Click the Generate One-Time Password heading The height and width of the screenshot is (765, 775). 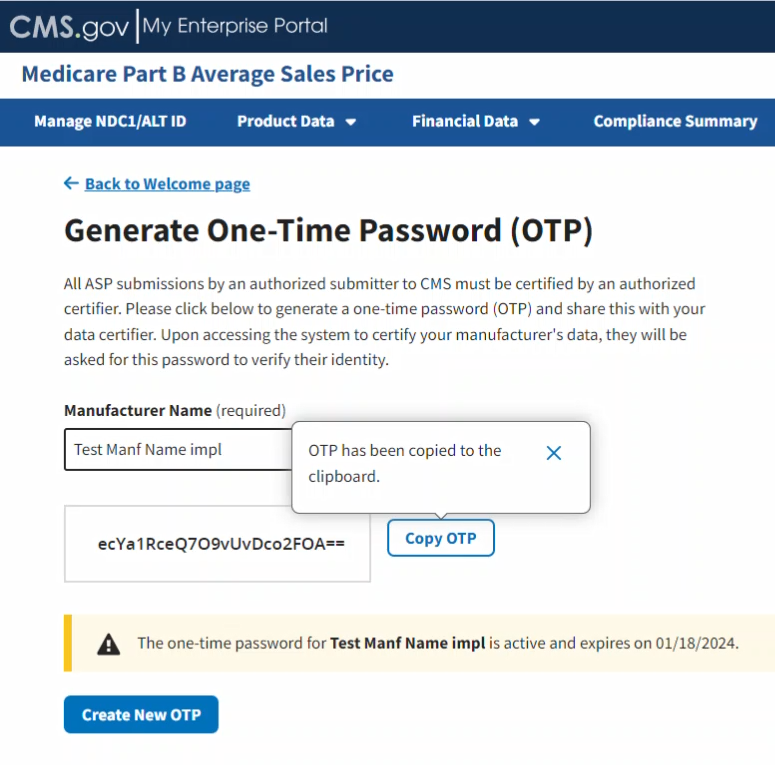pos(328,231)
